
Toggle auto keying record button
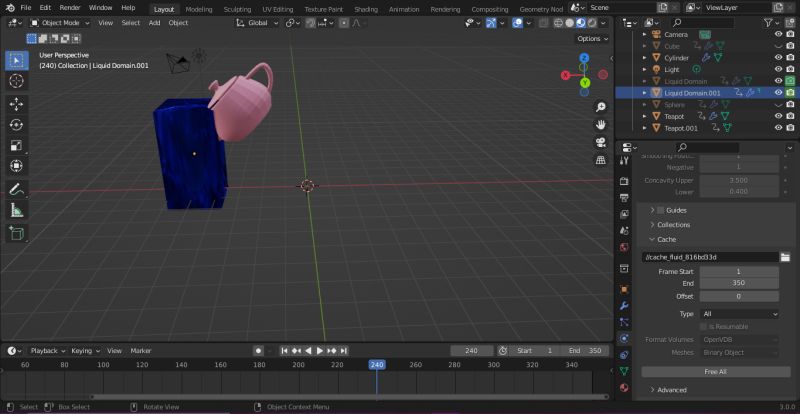pos(258,351)
